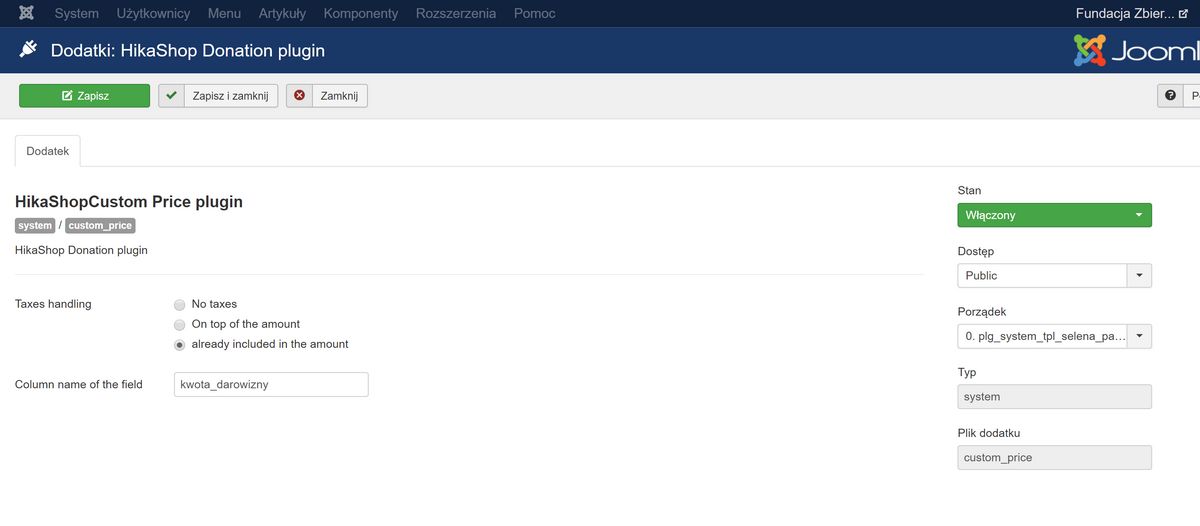Click the Joomla logo icon in menu bar
Screen dimensions: 1200x526
point(26,14)
